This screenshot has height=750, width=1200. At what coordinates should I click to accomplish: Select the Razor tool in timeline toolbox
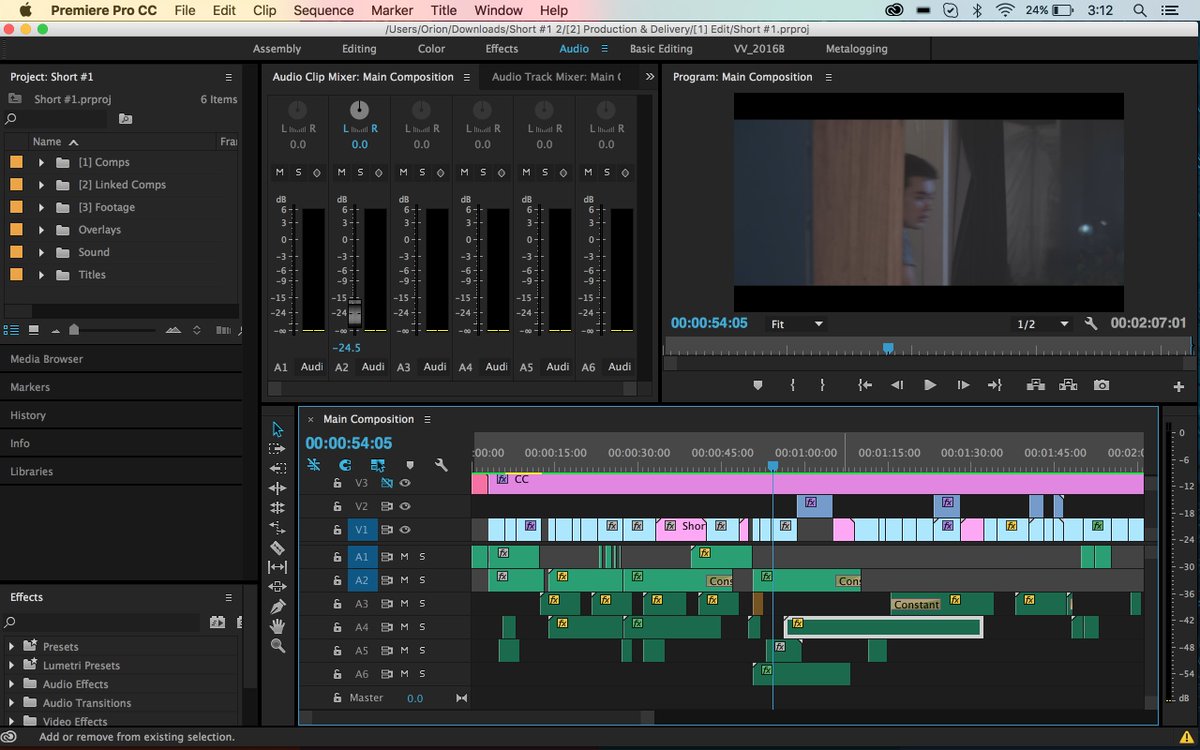[x=277, y=548]
